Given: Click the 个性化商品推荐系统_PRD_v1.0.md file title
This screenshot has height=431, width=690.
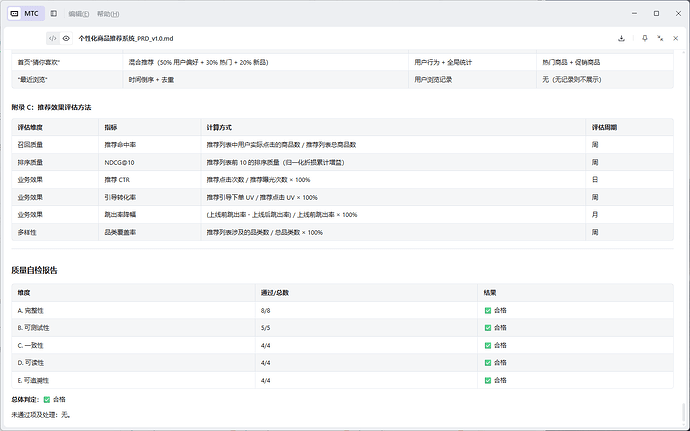Looking at the screenshot, I should point(126,38).
